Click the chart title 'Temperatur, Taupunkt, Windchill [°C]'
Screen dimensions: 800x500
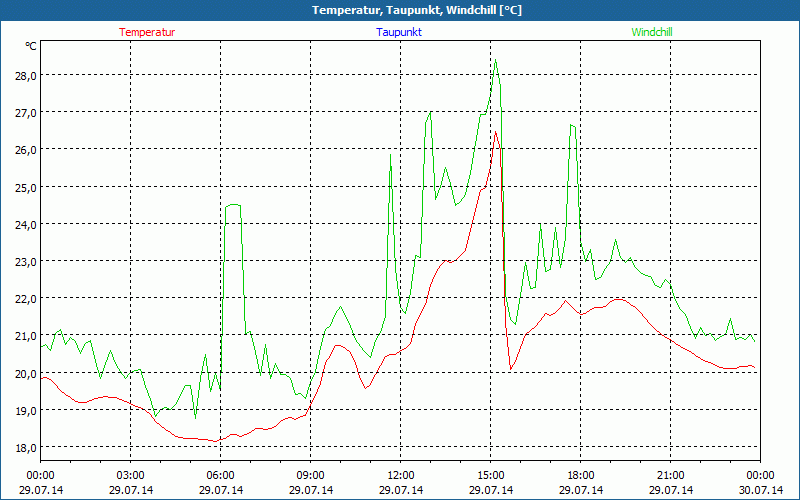417,10
